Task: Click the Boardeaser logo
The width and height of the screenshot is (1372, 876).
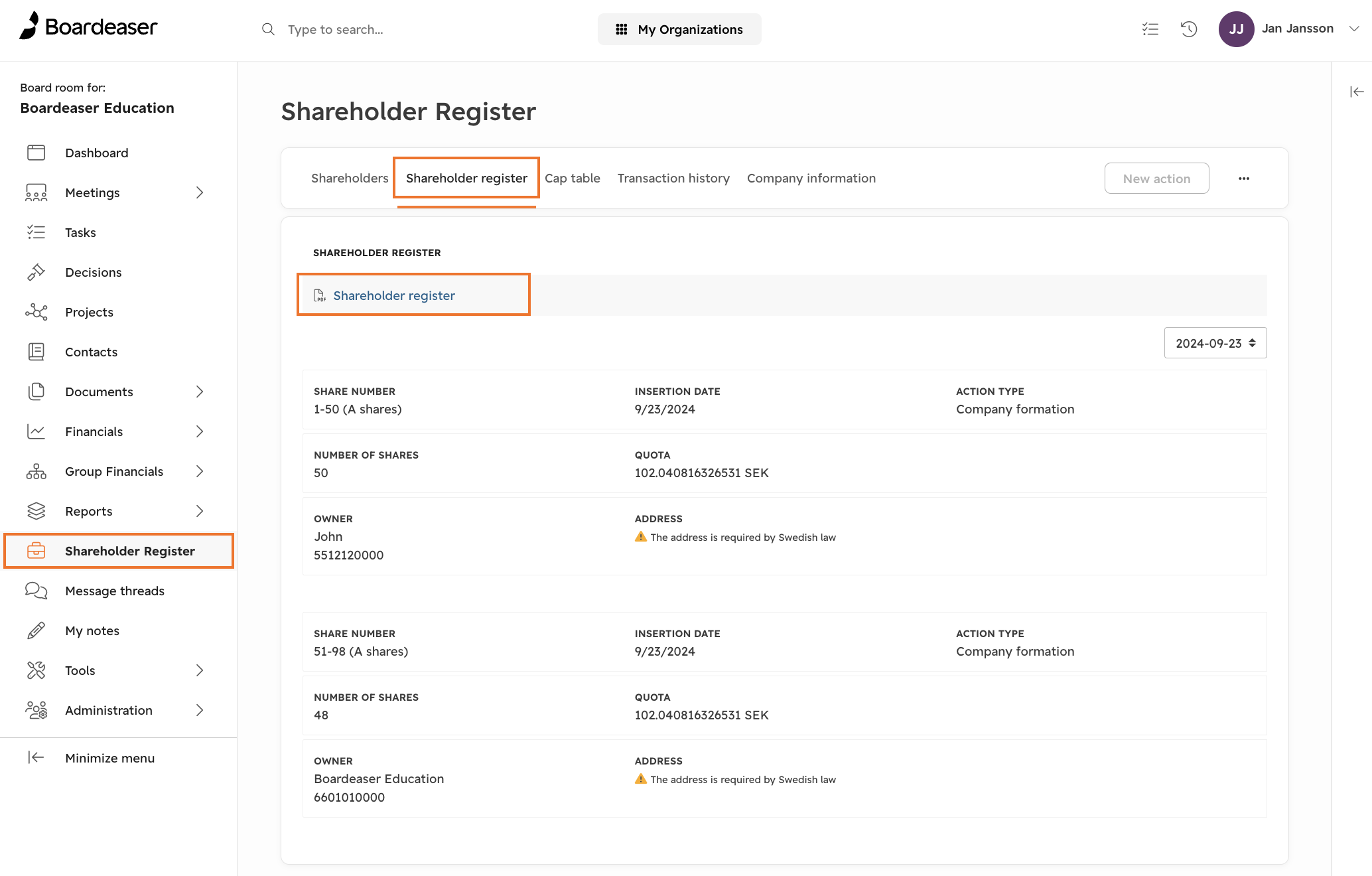Action: [88, 26]
